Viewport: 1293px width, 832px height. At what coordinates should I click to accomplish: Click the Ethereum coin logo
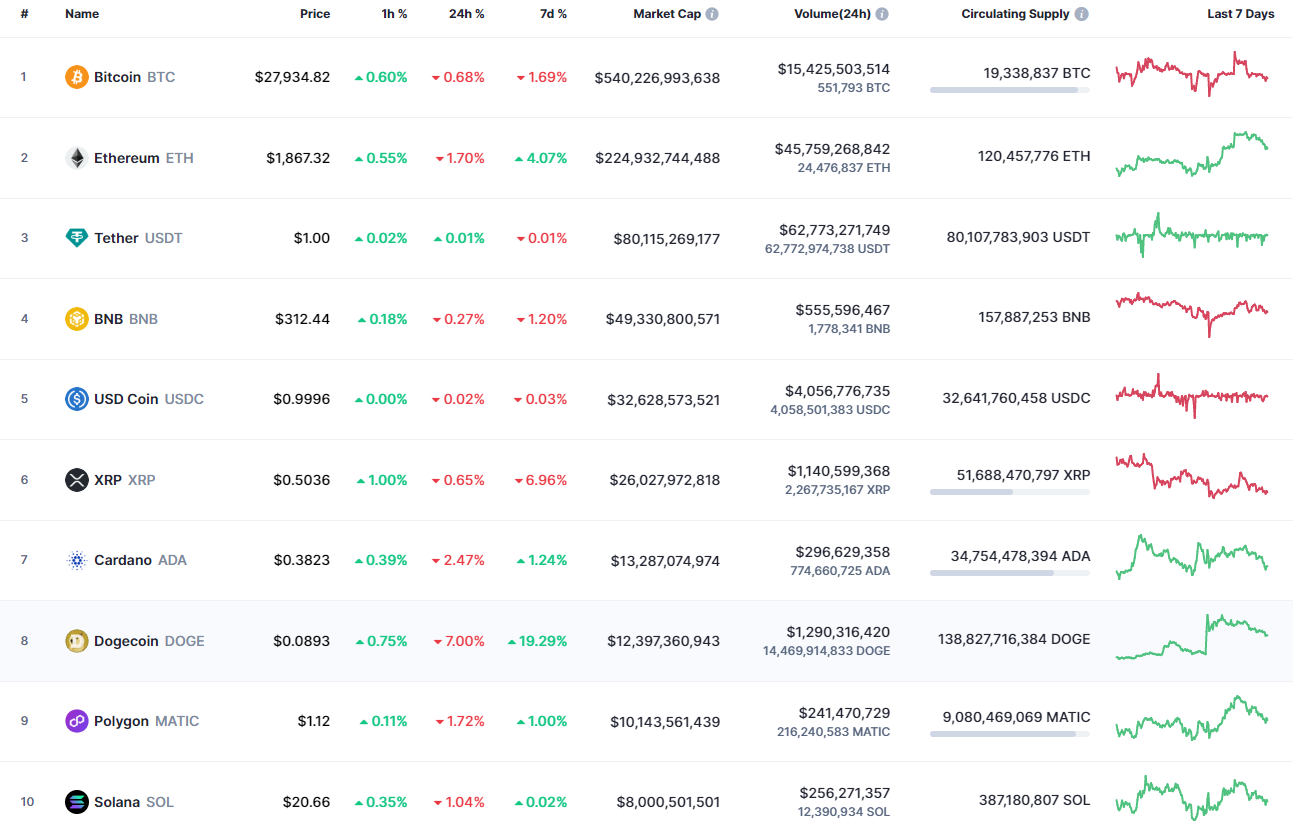75,157
